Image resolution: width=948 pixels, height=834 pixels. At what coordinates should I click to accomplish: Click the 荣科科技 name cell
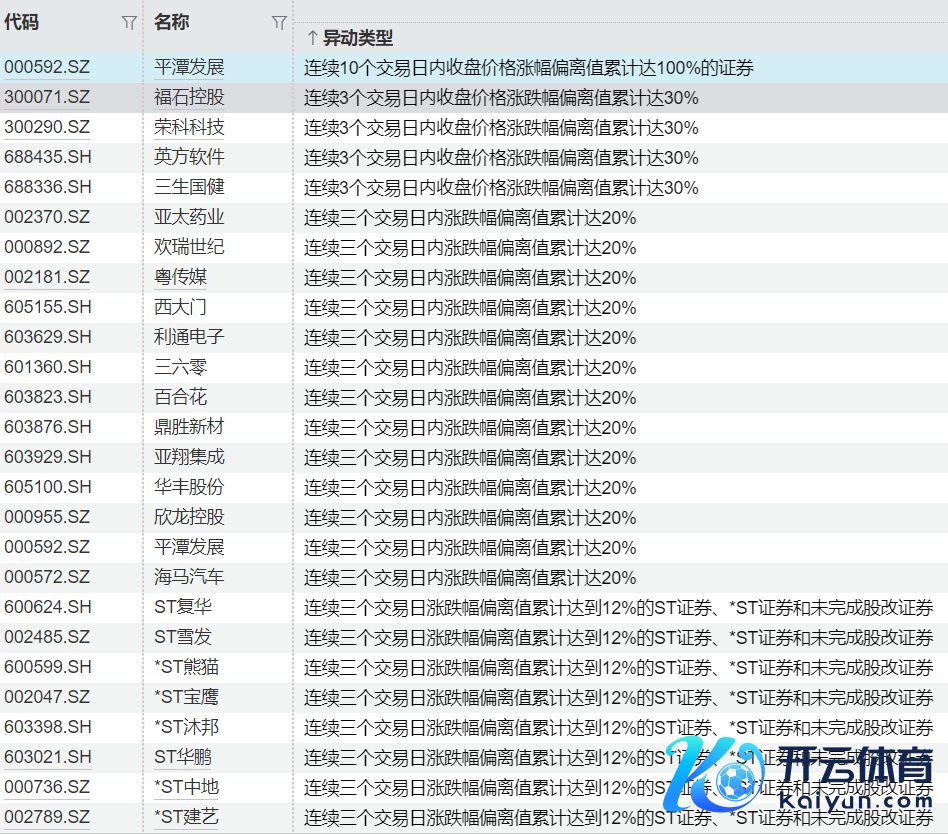(189, 128)
